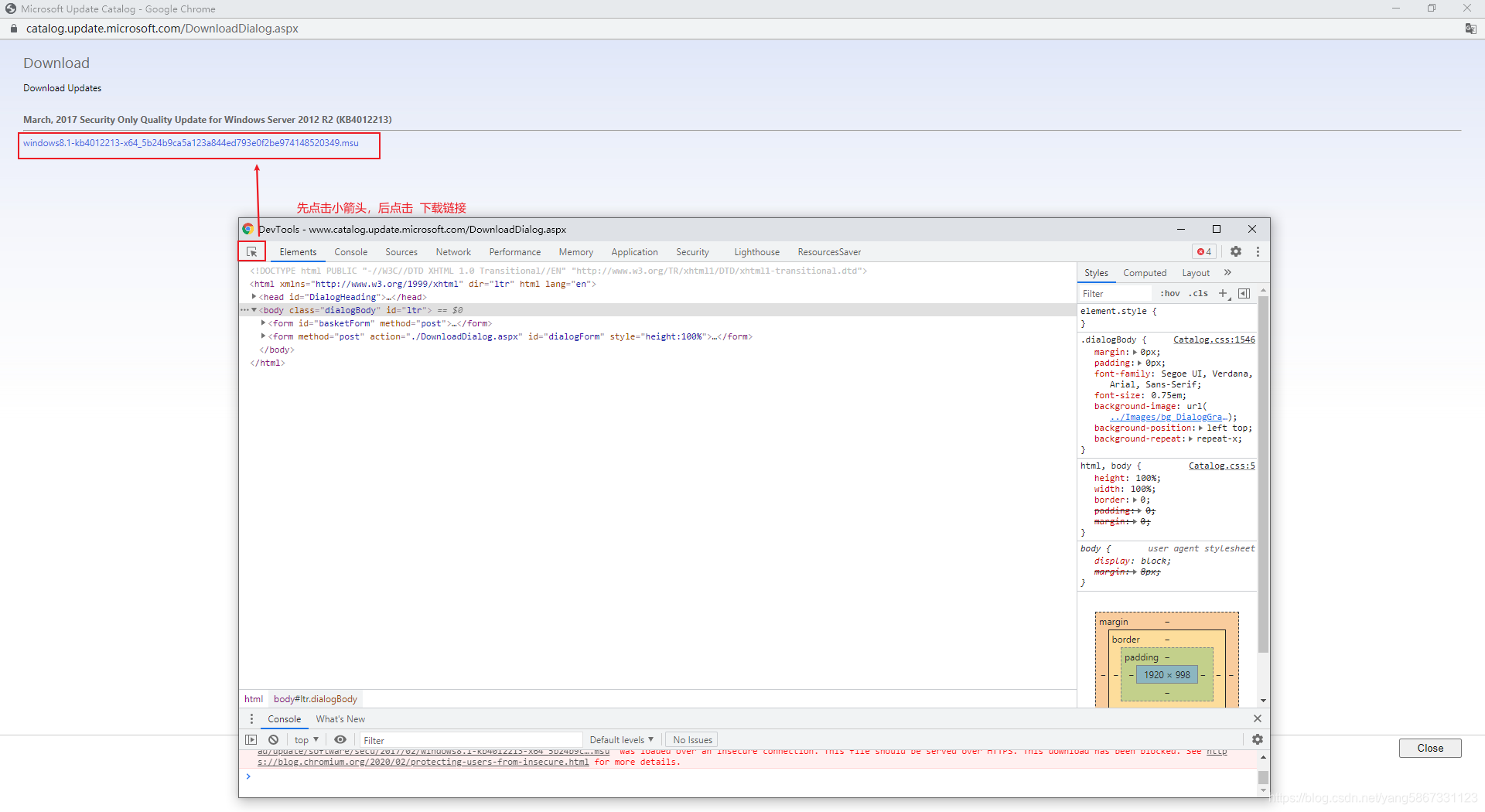Click the 1920 × 998 content box
Image resolution: width=1485 pixels, height=812 pixels.
[x=1167, y=675]
